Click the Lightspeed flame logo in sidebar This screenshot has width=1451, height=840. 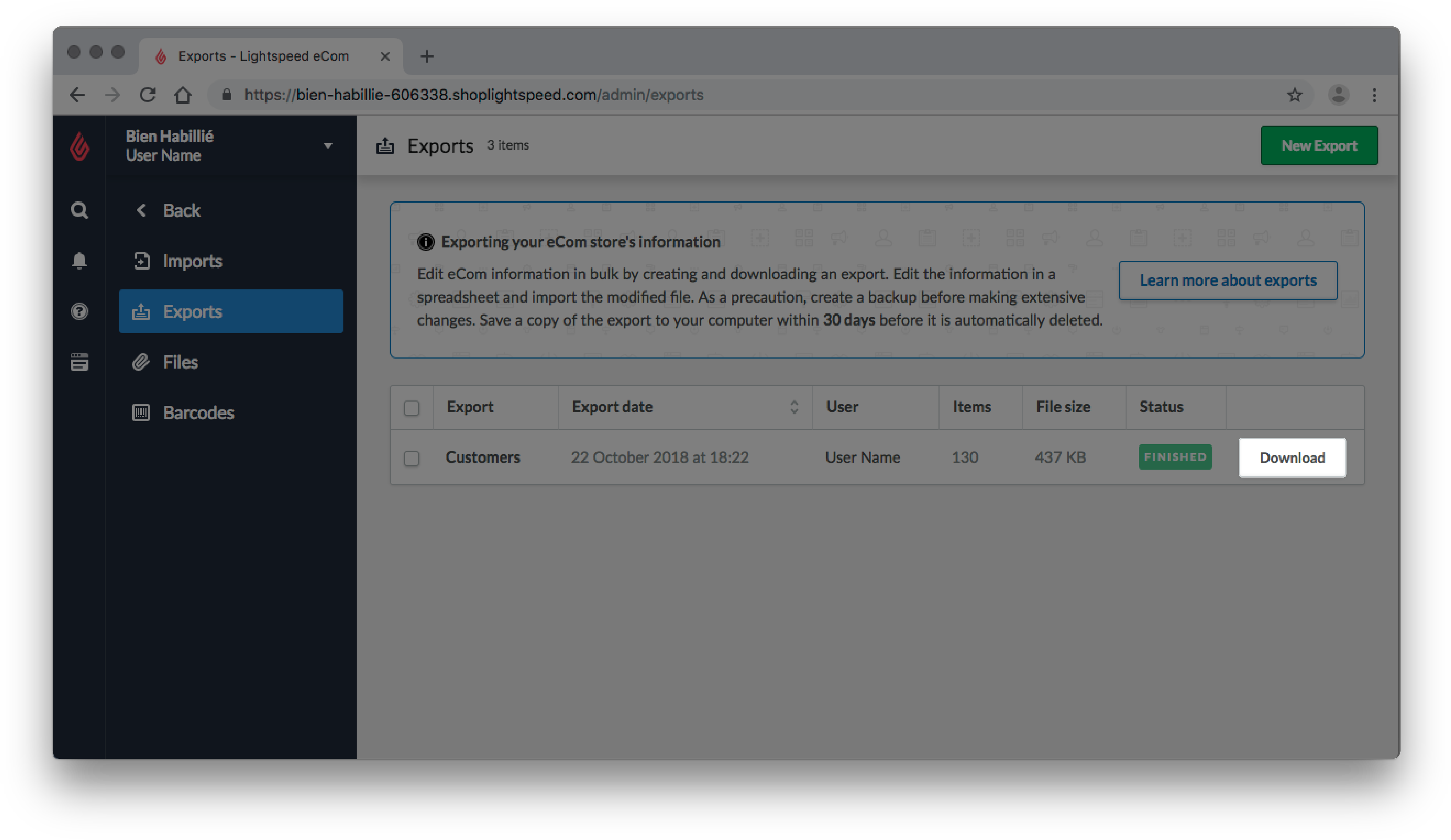pyautogui.click(x=79, y=146)
